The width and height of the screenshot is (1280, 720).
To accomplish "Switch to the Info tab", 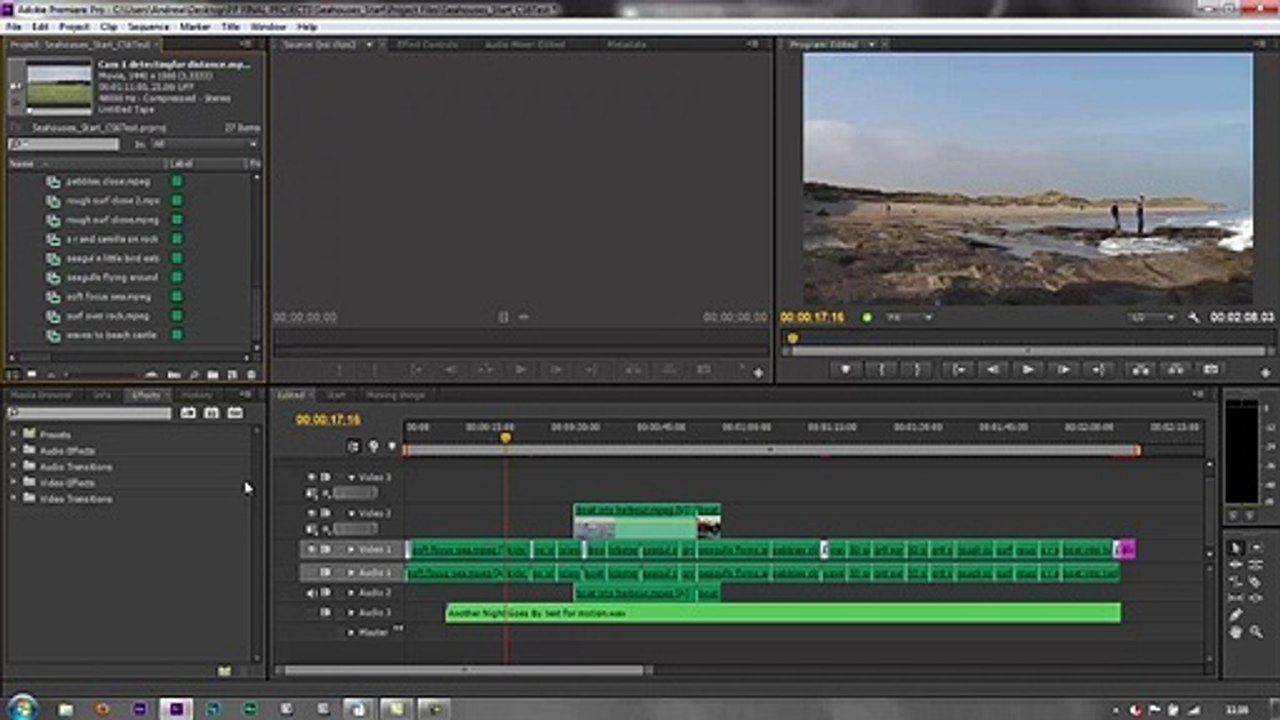I will coord(102,395).
